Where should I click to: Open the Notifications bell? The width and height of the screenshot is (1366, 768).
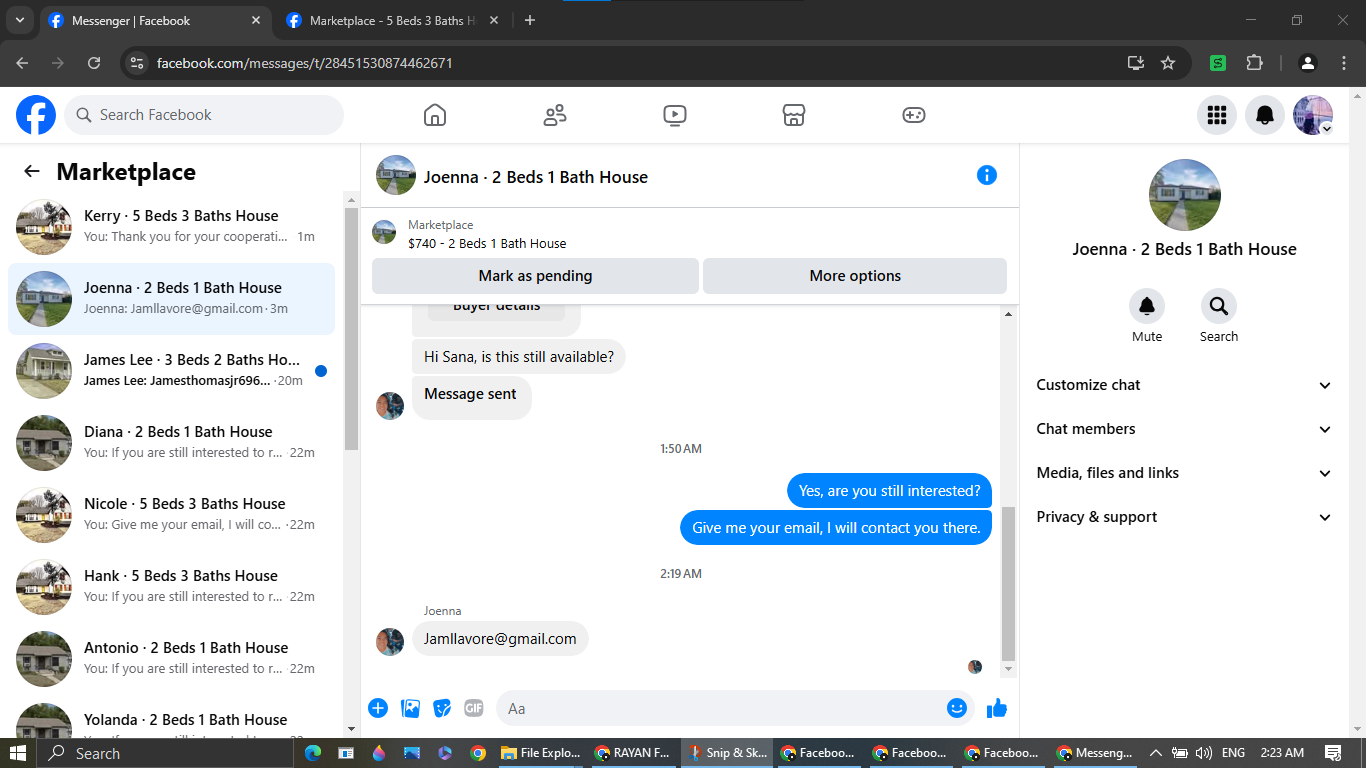[1265, 115]
